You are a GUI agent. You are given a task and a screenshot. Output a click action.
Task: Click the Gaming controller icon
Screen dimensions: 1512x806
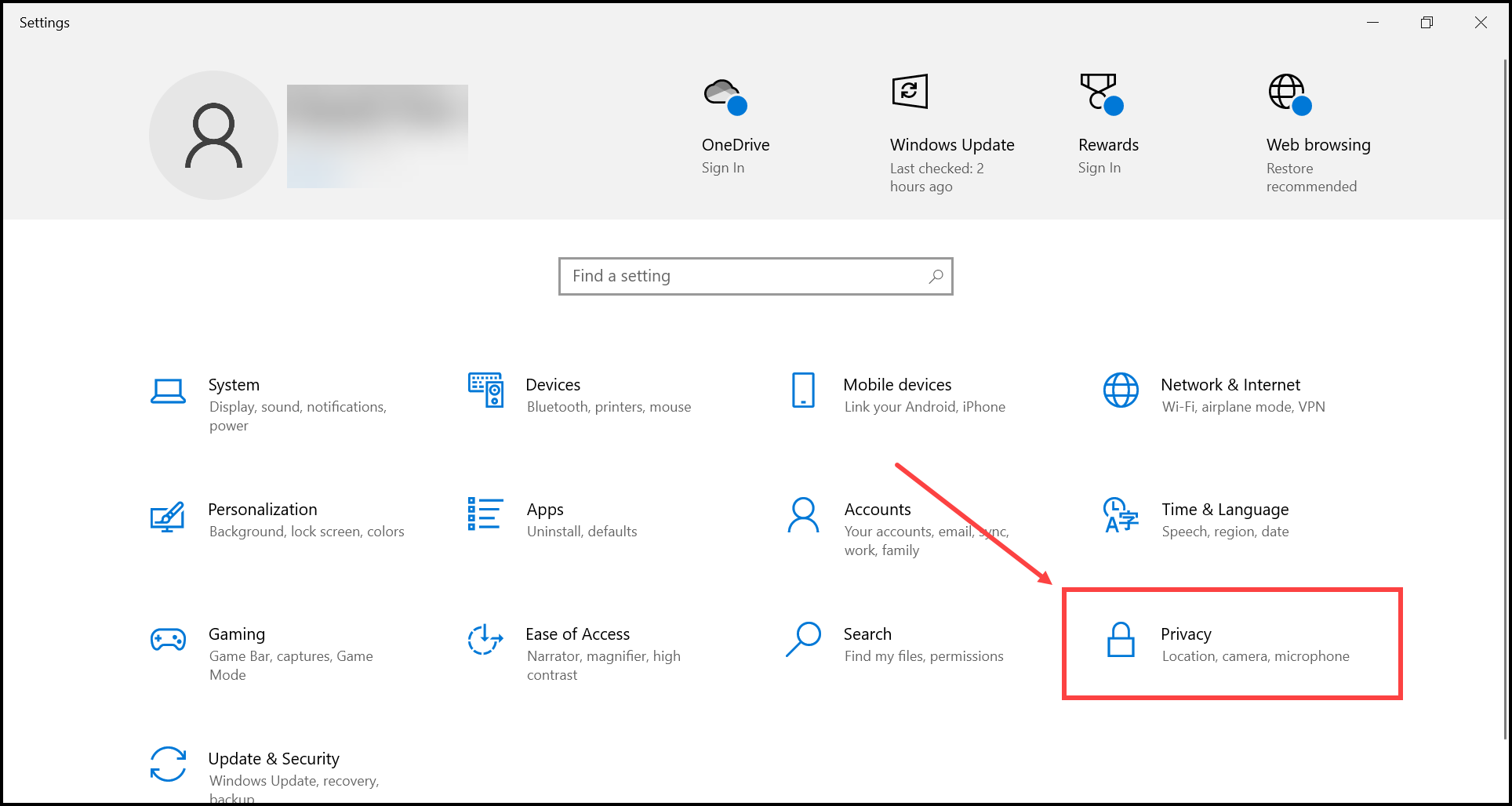point(168,640)
